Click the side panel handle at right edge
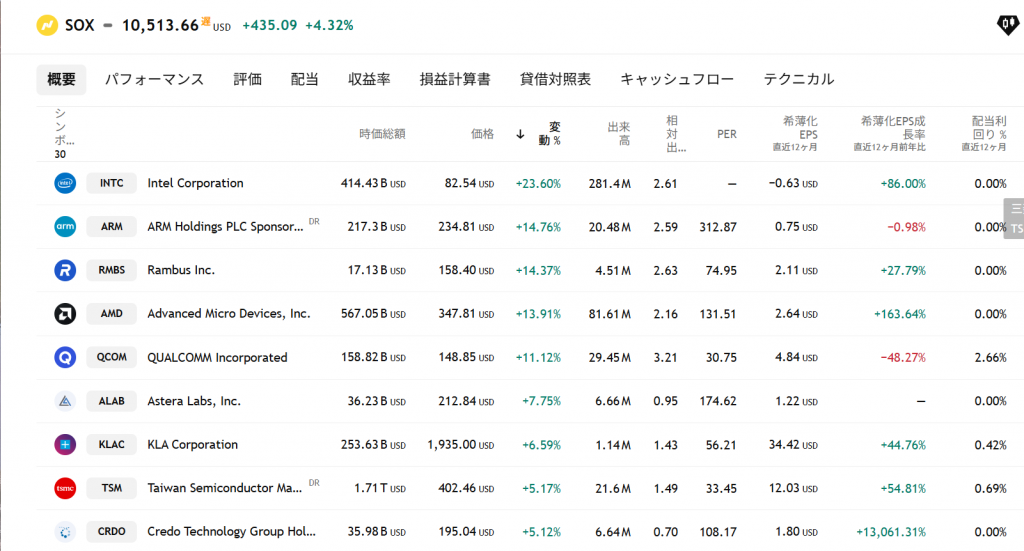This screenshot has height=551, width=1024. coord(1015,218)
